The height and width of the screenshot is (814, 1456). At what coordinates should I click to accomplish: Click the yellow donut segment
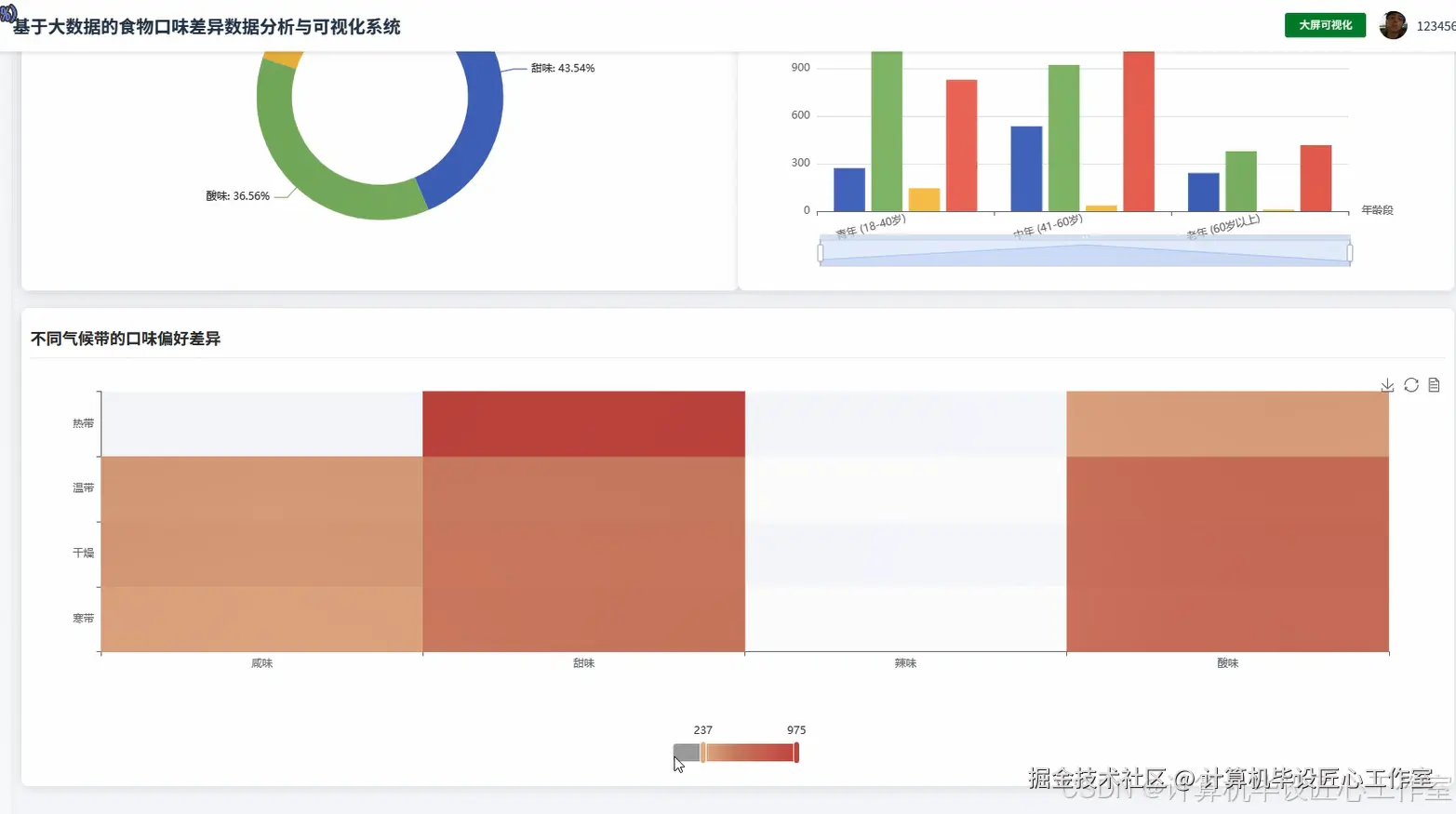pos(284,59)
